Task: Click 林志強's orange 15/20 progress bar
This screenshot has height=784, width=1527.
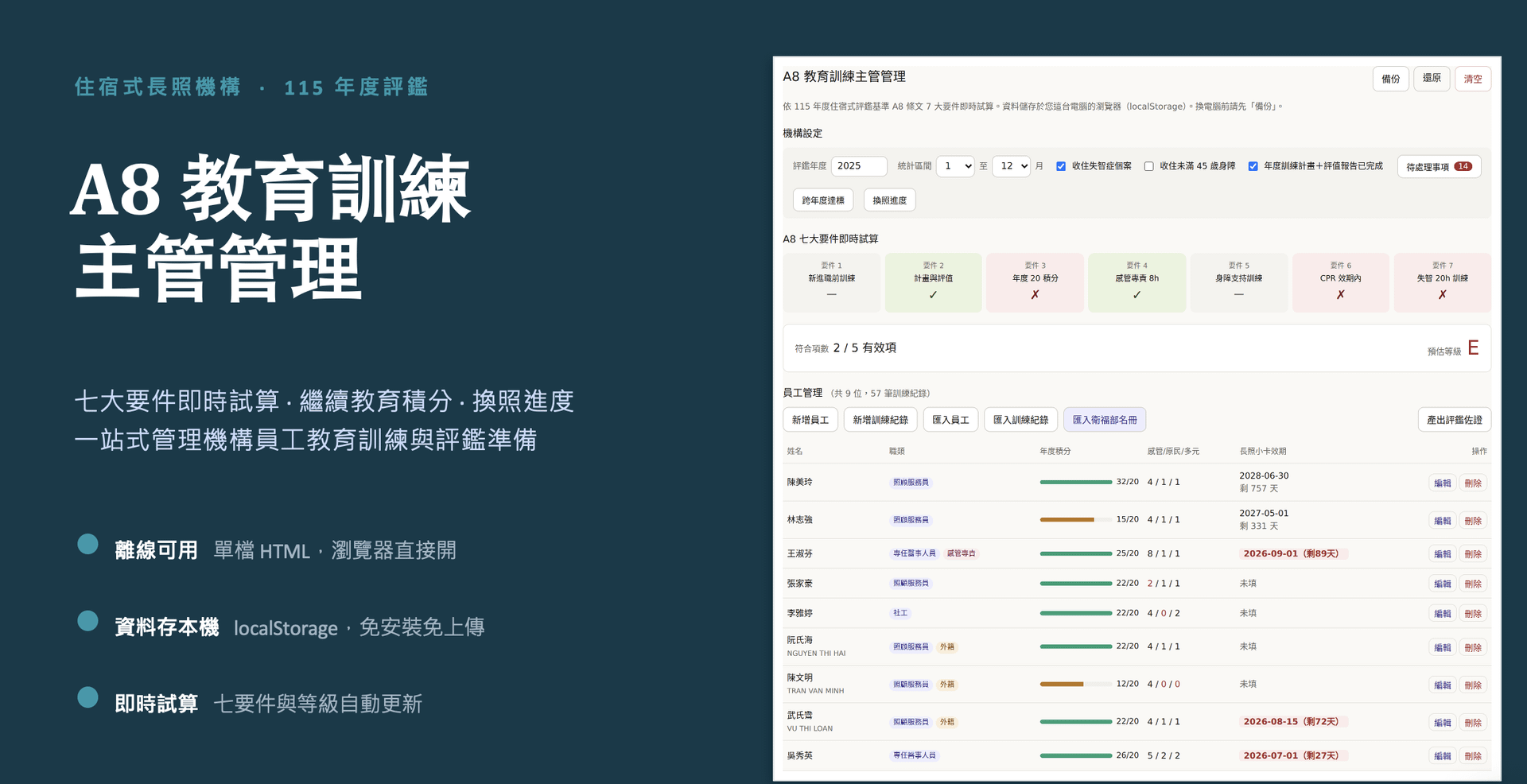Action: point(1075,520)
